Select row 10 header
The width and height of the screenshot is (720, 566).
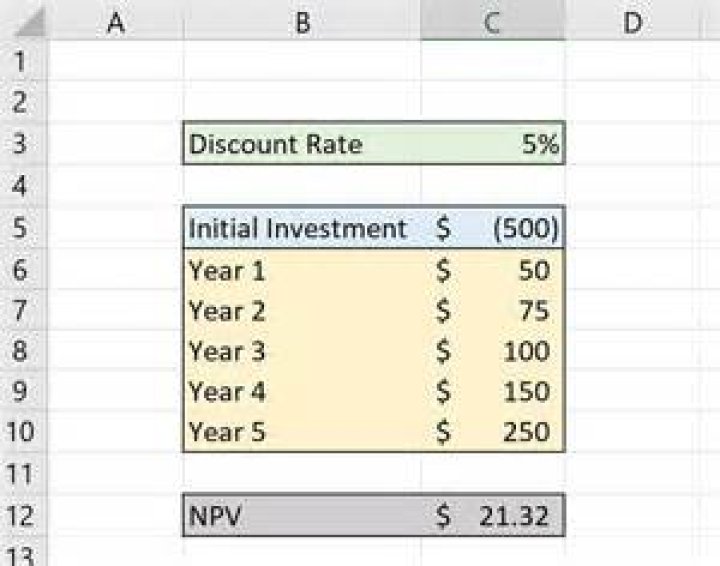coord(22,432)
